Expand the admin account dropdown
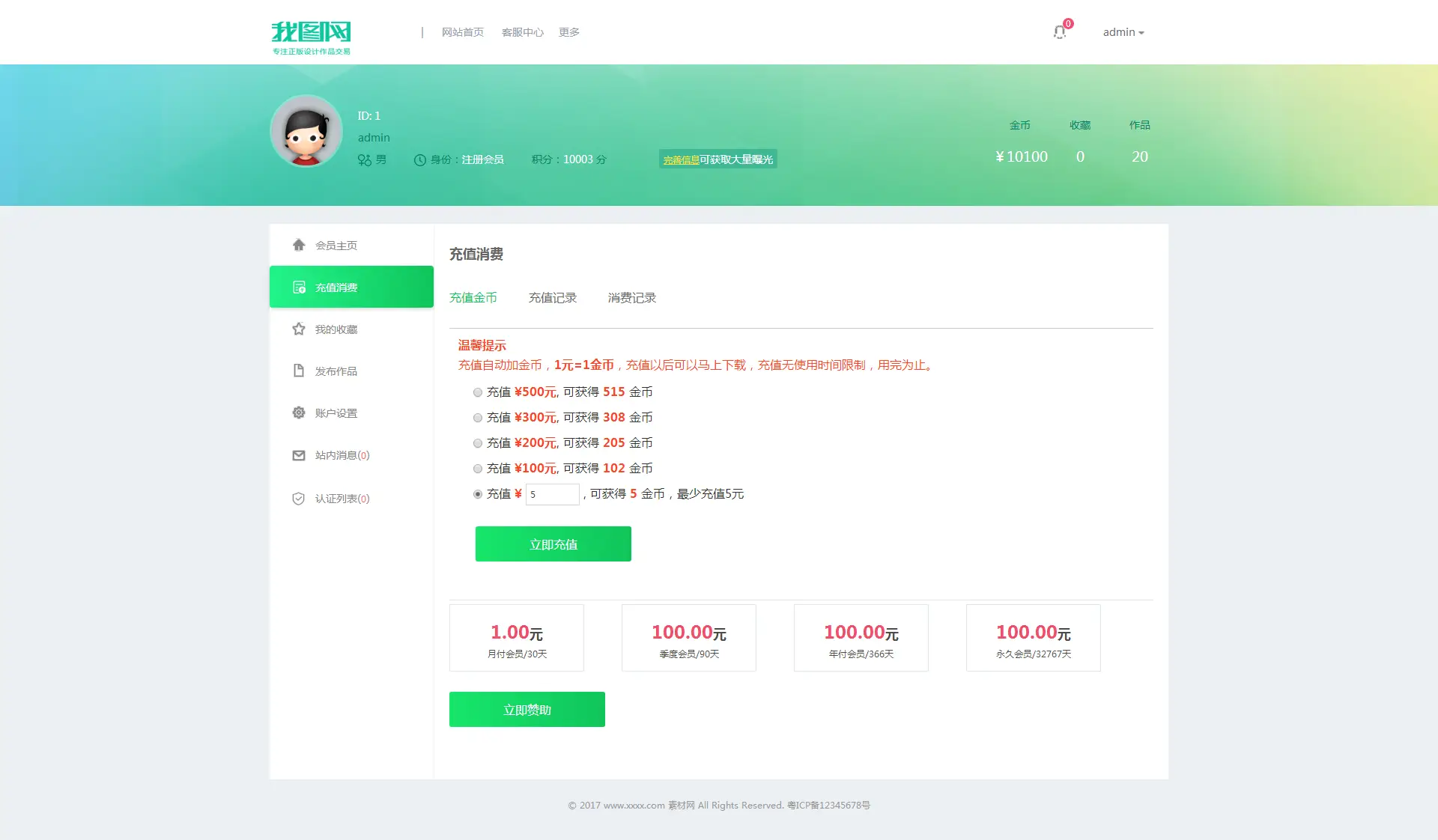 (1123, 32)
